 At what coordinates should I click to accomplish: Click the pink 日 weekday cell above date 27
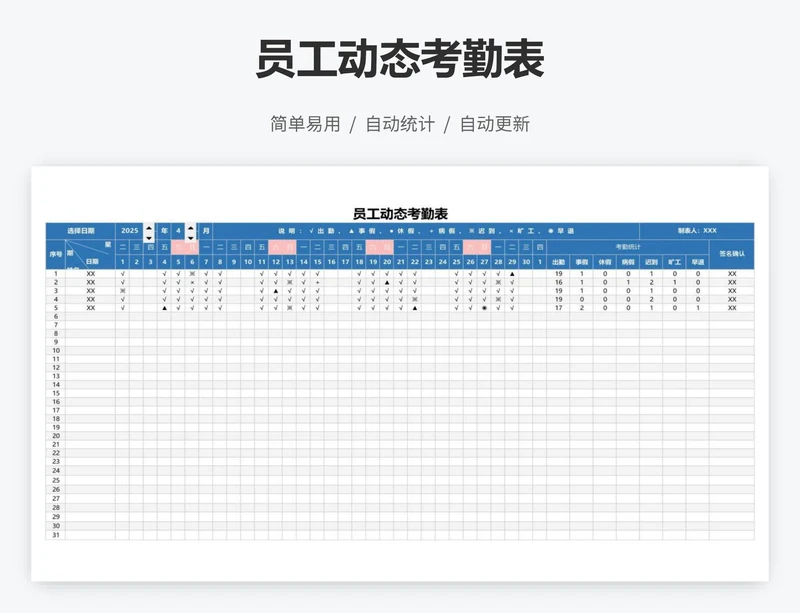coord(484,247)
